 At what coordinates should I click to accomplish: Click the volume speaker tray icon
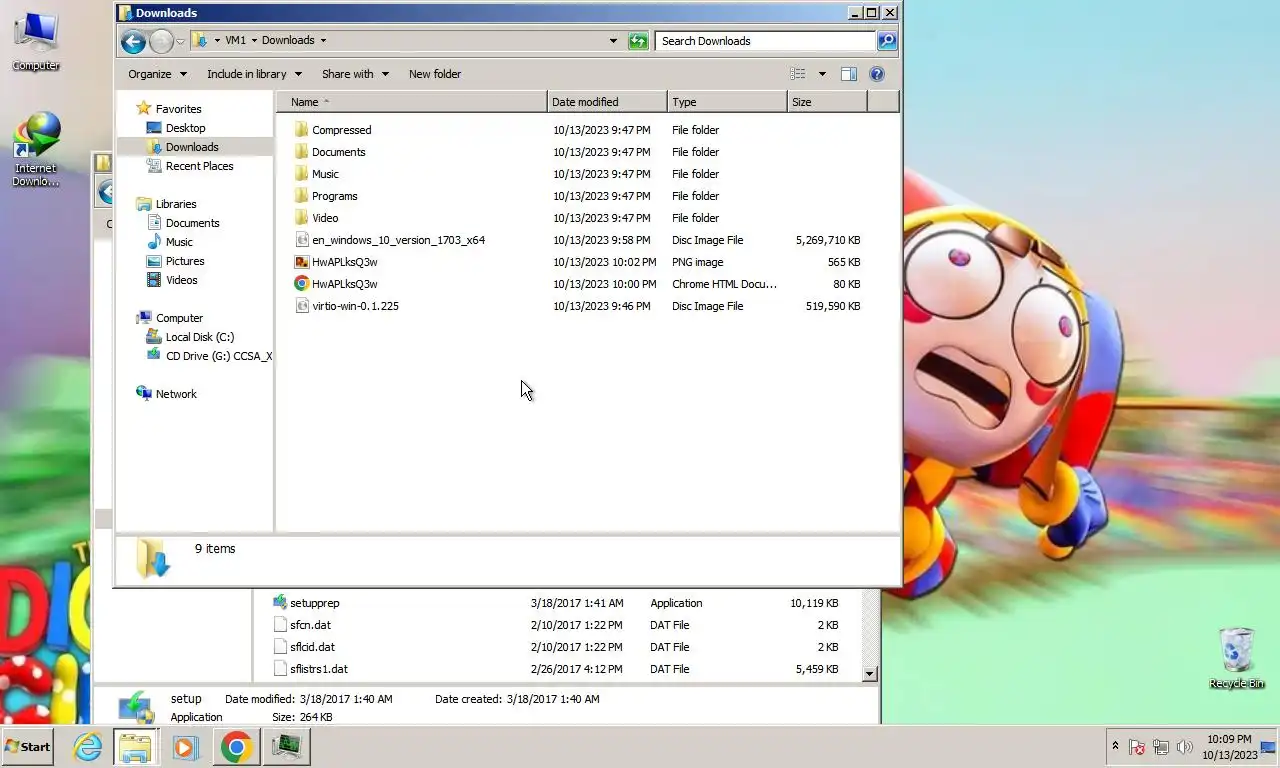1185,747
